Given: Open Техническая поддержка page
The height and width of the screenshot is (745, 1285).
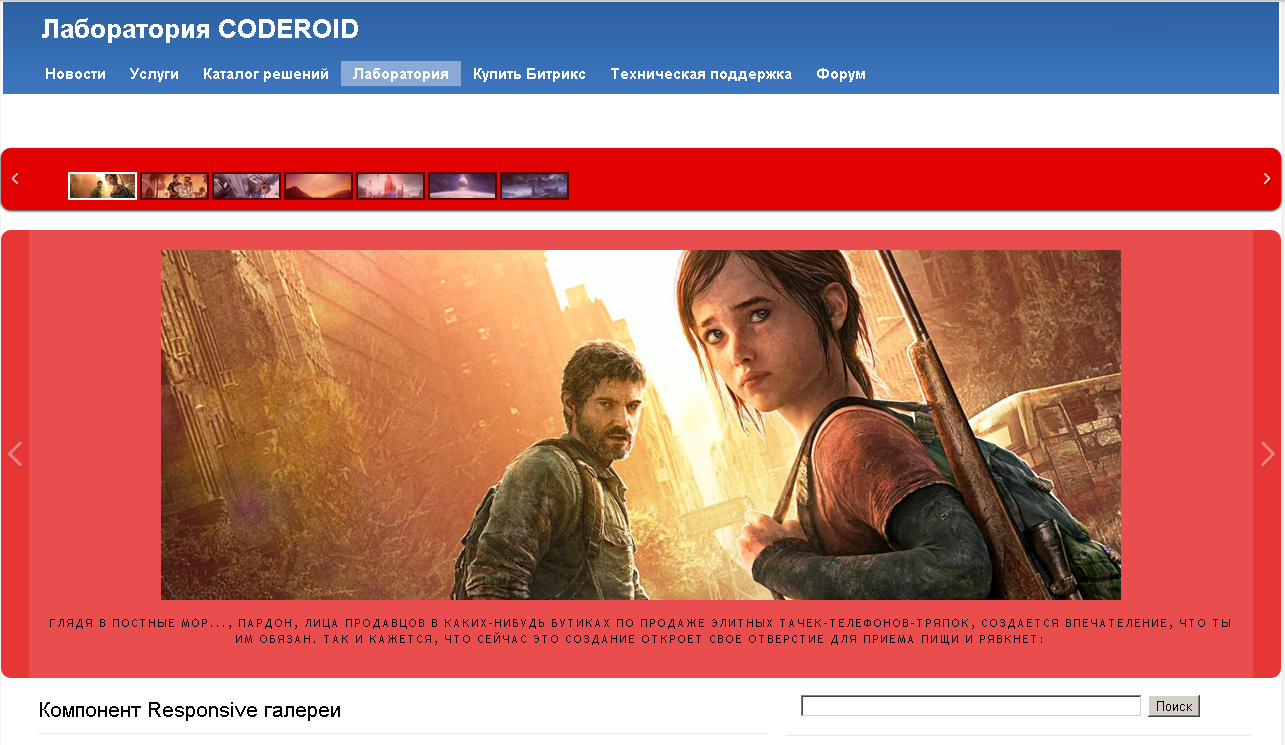Looking at the screenshot, I should (700, 74).
